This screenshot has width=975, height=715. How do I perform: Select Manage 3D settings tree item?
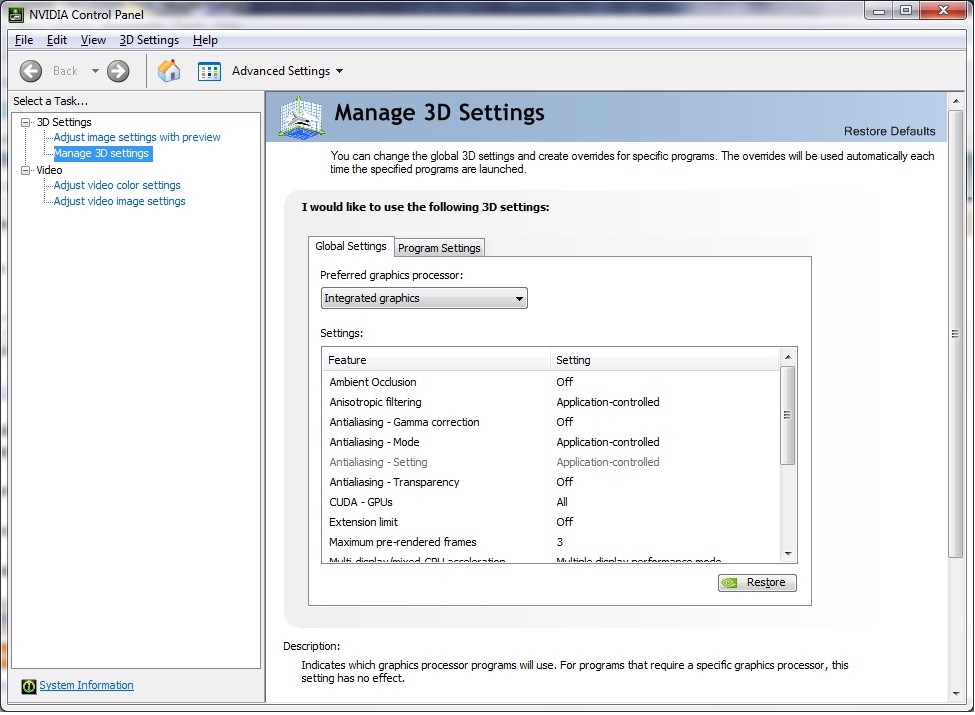[x=101, y=154]
